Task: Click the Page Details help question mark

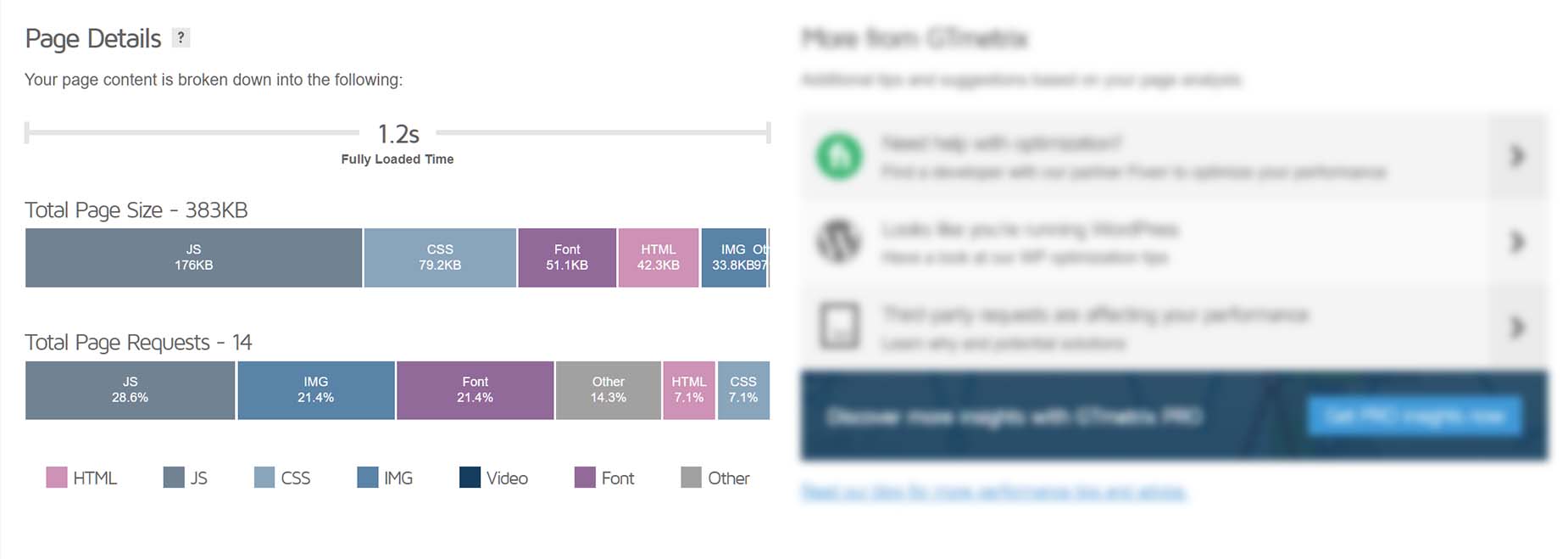Action: [x=181, y=37]
